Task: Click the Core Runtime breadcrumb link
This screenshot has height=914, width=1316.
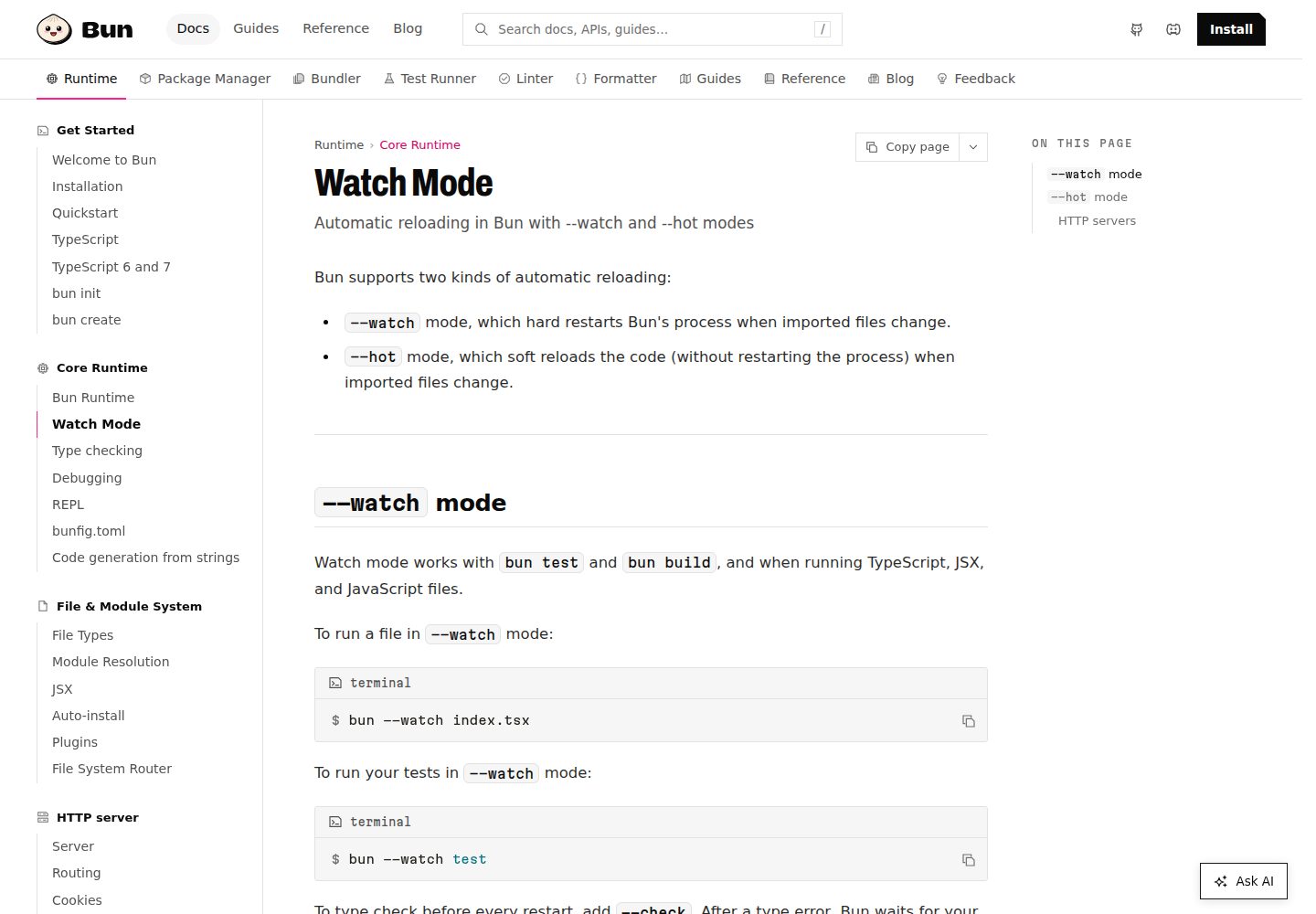Action: [x=420, y=145]
